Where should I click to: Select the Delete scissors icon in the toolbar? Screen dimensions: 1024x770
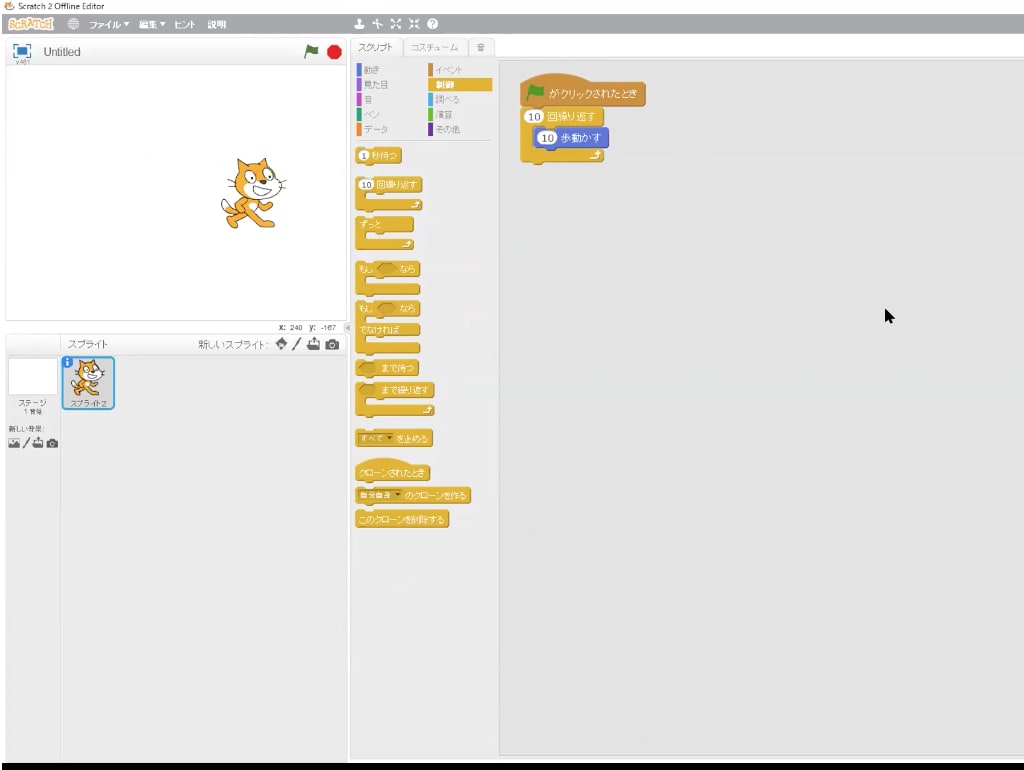coord(377,24)
